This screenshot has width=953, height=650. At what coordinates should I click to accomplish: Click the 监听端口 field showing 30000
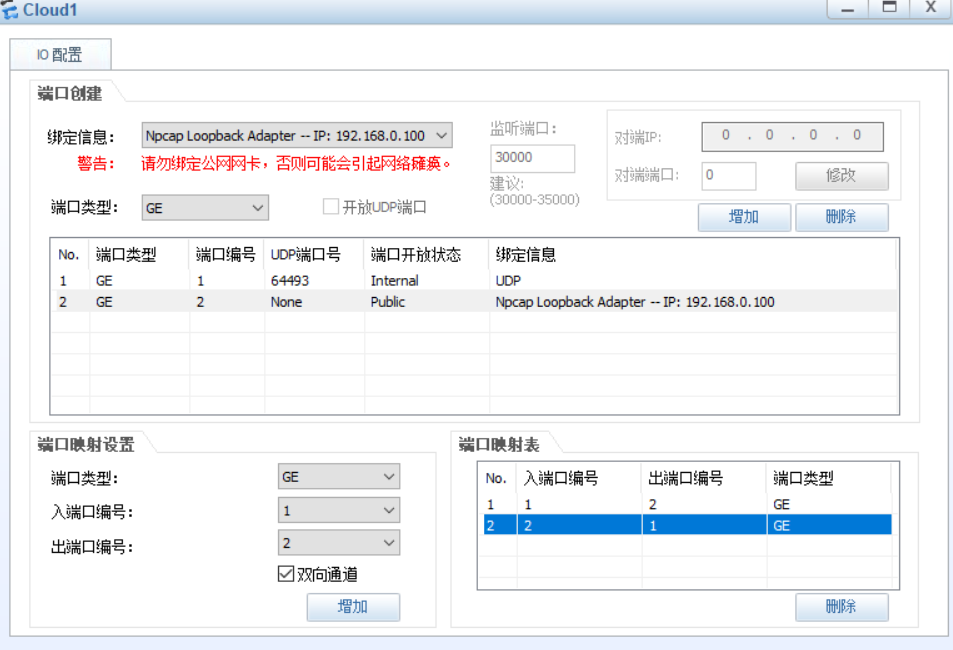click(x=532, y=158)
